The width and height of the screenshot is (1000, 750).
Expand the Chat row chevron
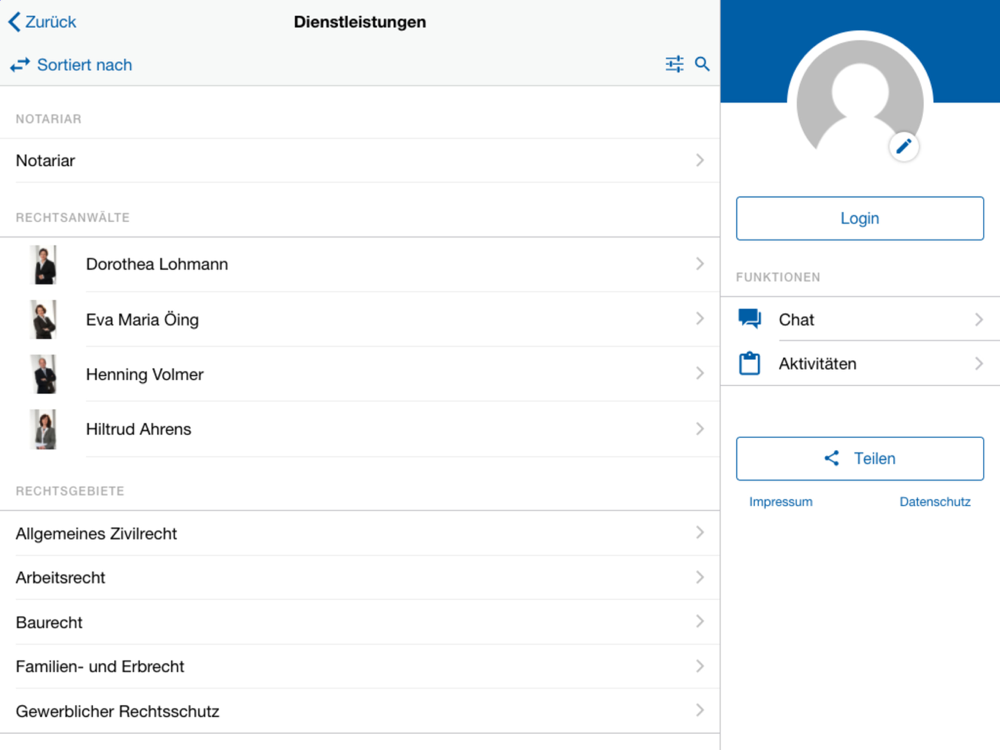(x=979, y=319)
